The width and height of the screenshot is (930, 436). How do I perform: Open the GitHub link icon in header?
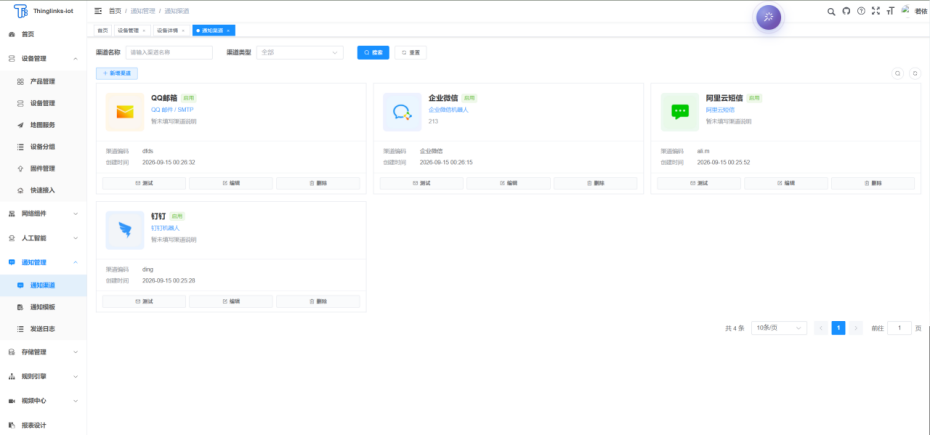(x=846, y=11)
